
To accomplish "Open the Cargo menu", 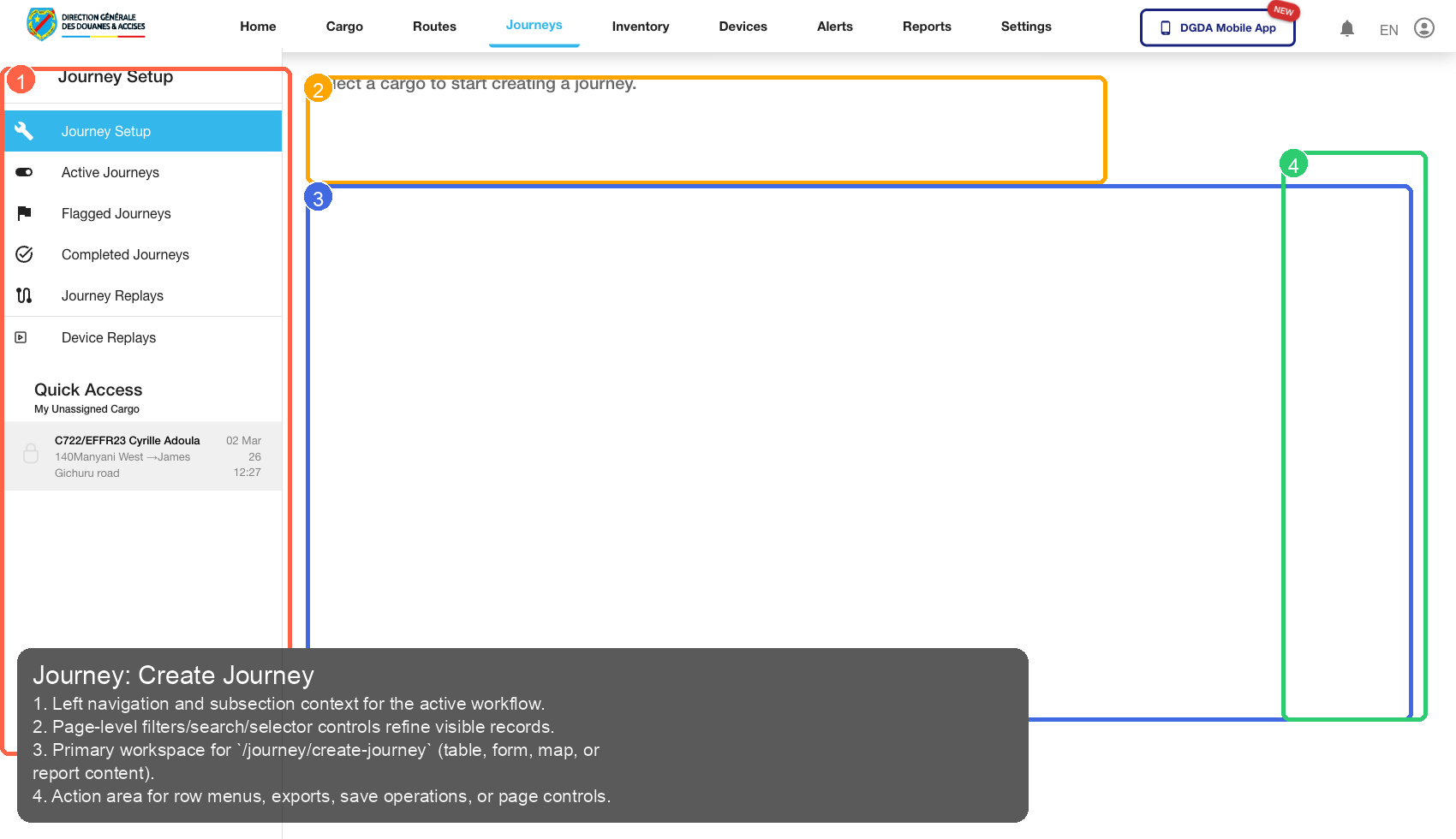I will click(x=344, y=26).
